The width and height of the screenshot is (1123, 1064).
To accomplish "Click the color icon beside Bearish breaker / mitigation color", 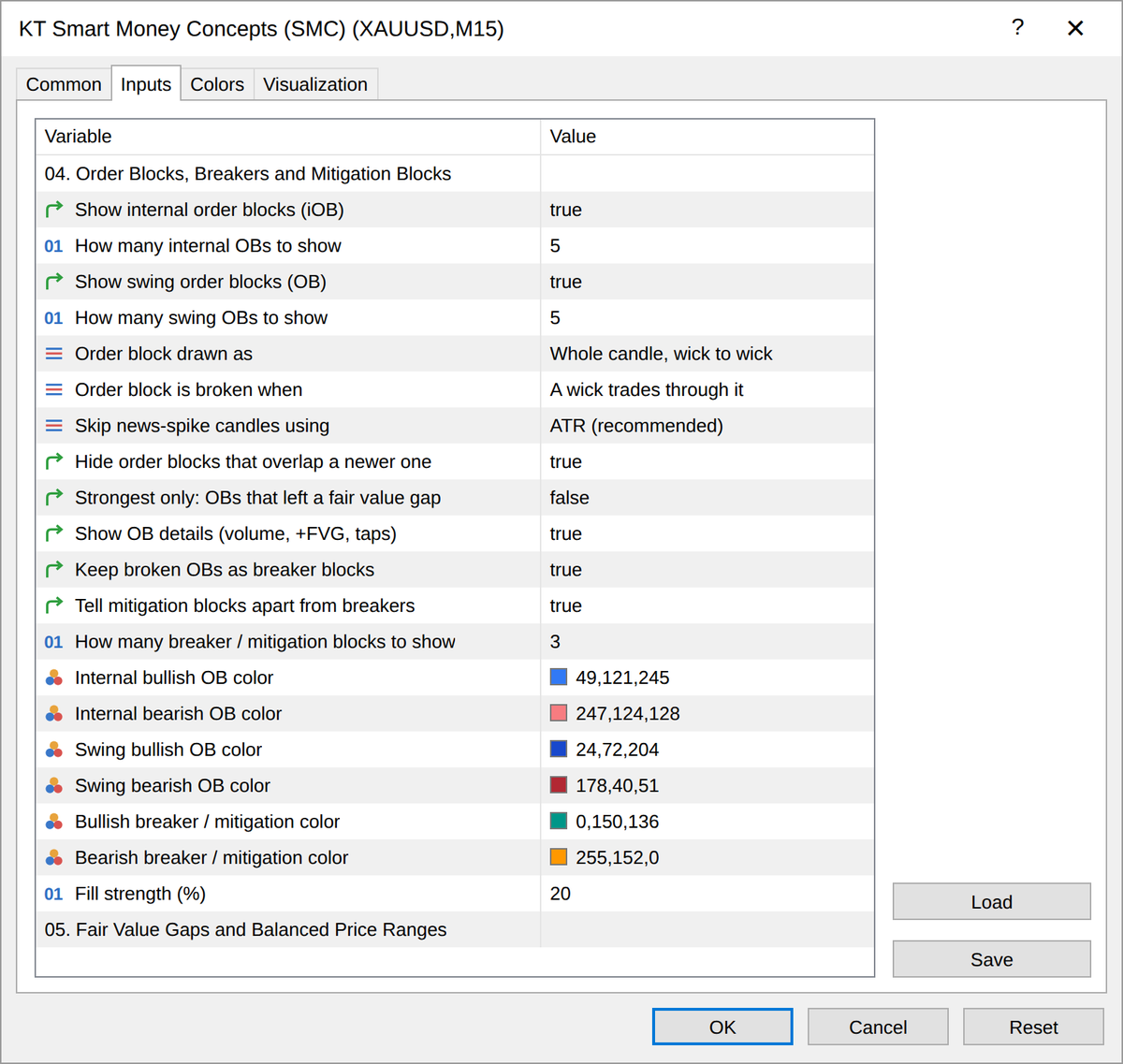I will tap(54, 858).
